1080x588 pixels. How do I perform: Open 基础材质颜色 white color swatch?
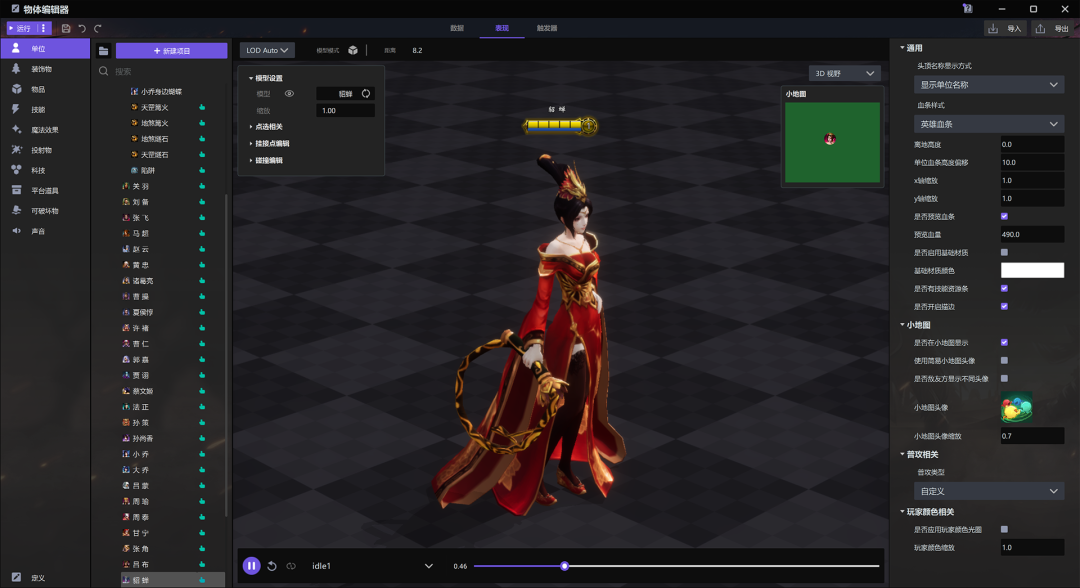click(x=1032, y=271)
